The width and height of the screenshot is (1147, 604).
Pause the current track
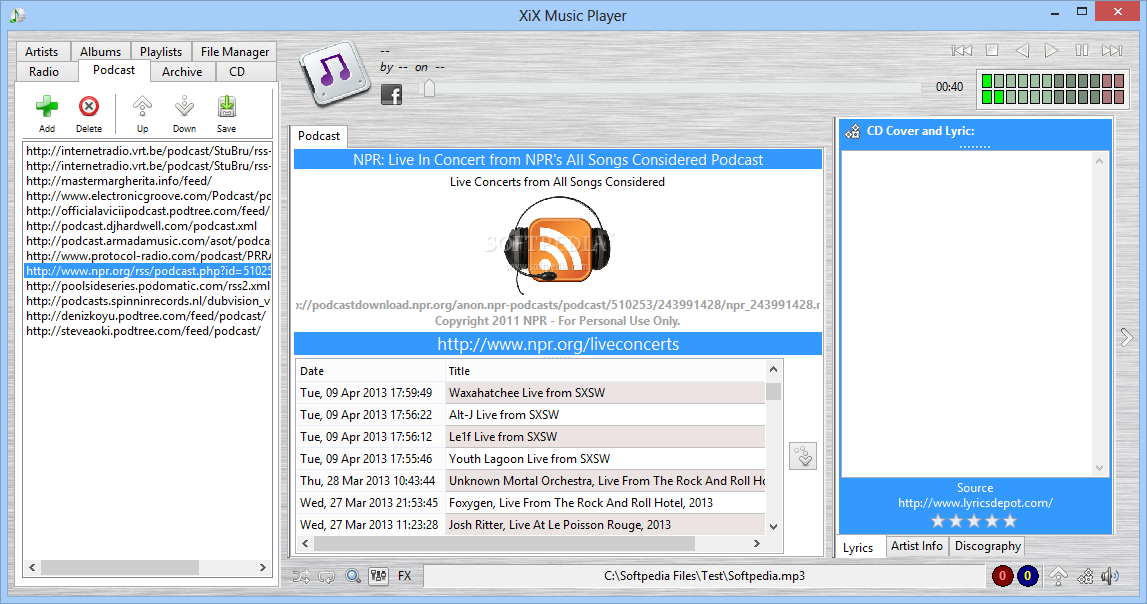coord(1081,50)
